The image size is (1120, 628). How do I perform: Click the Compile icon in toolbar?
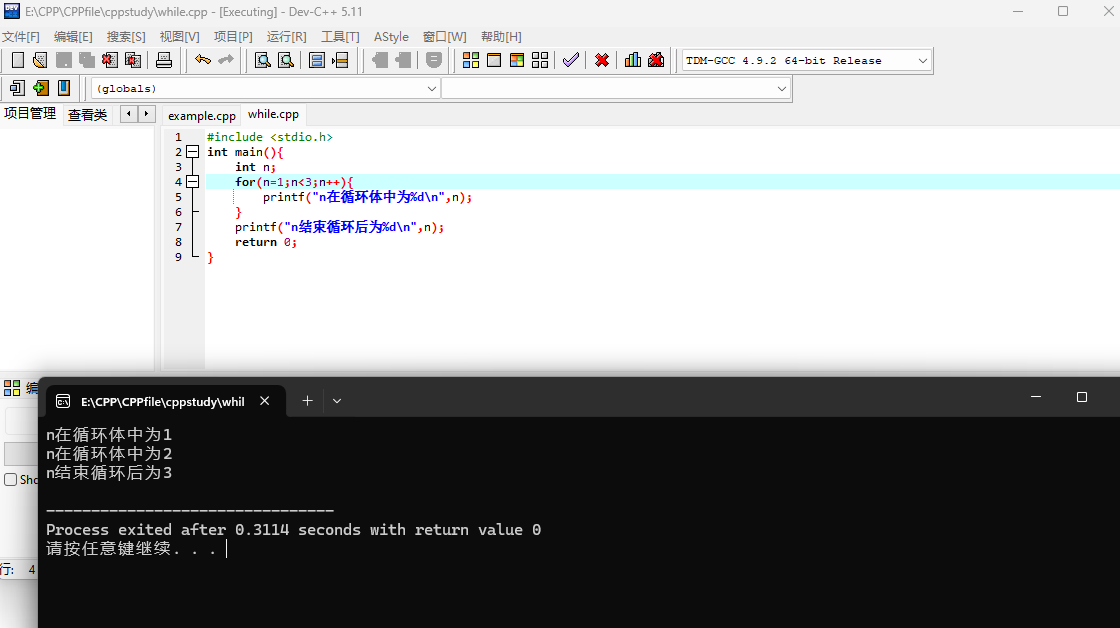470,60
